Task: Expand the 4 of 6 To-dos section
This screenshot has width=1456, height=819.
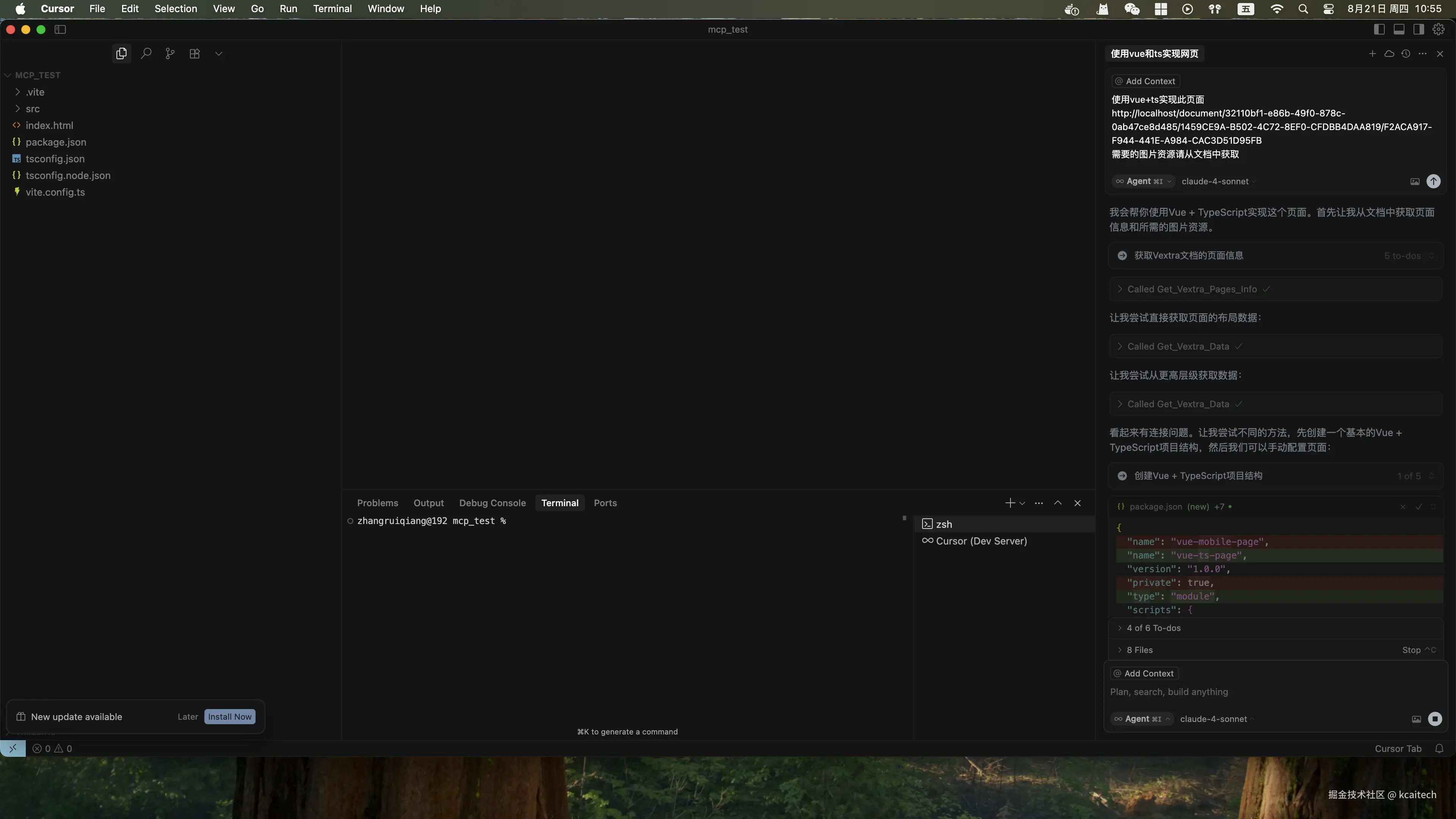Action: click(1153, 628)
